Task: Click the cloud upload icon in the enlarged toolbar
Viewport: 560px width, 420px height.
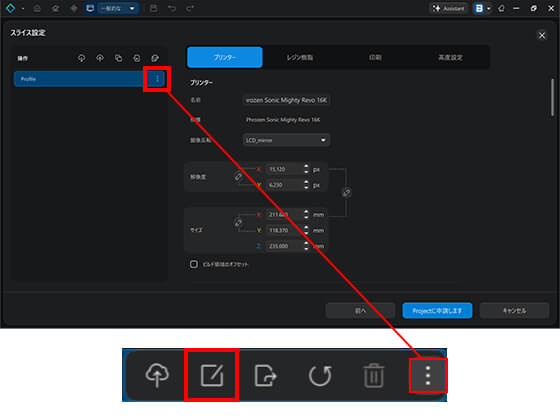Action: click(x=157, y=375)
